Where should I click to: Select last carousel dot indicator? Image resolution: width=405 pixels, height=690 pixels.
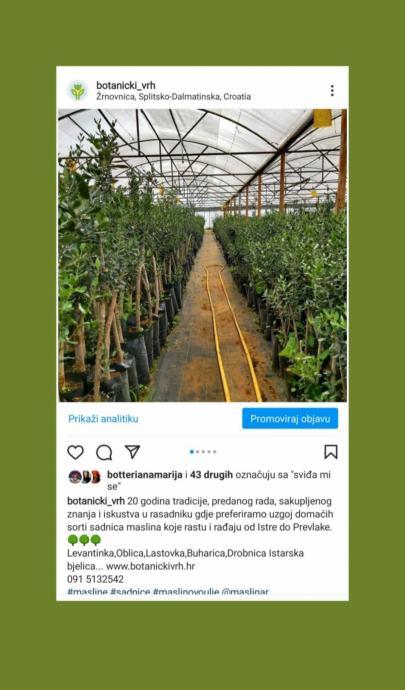(214, 451)
